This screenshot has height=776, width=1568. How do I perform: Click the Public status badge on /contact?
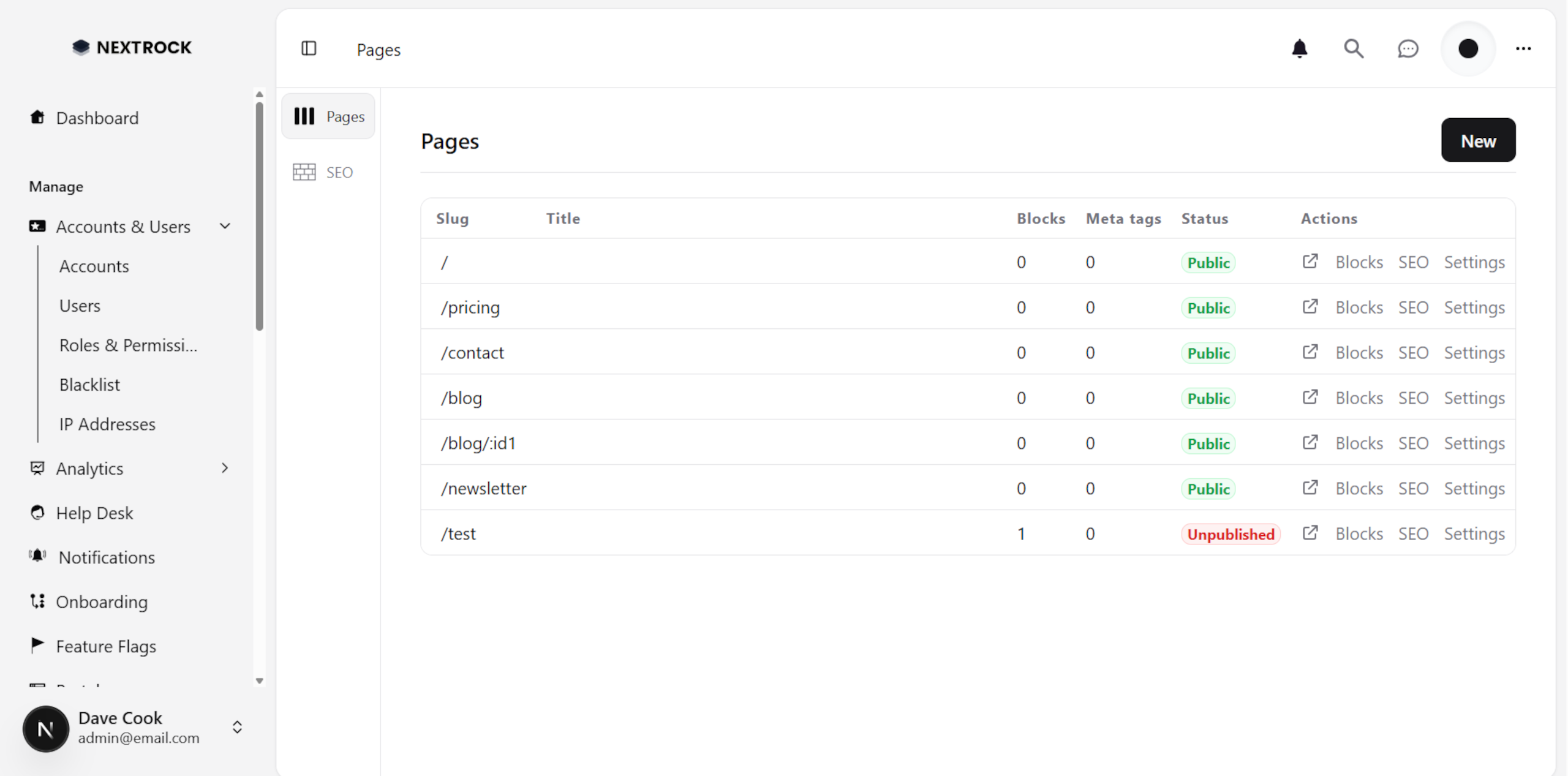[x=1208, y=353]
